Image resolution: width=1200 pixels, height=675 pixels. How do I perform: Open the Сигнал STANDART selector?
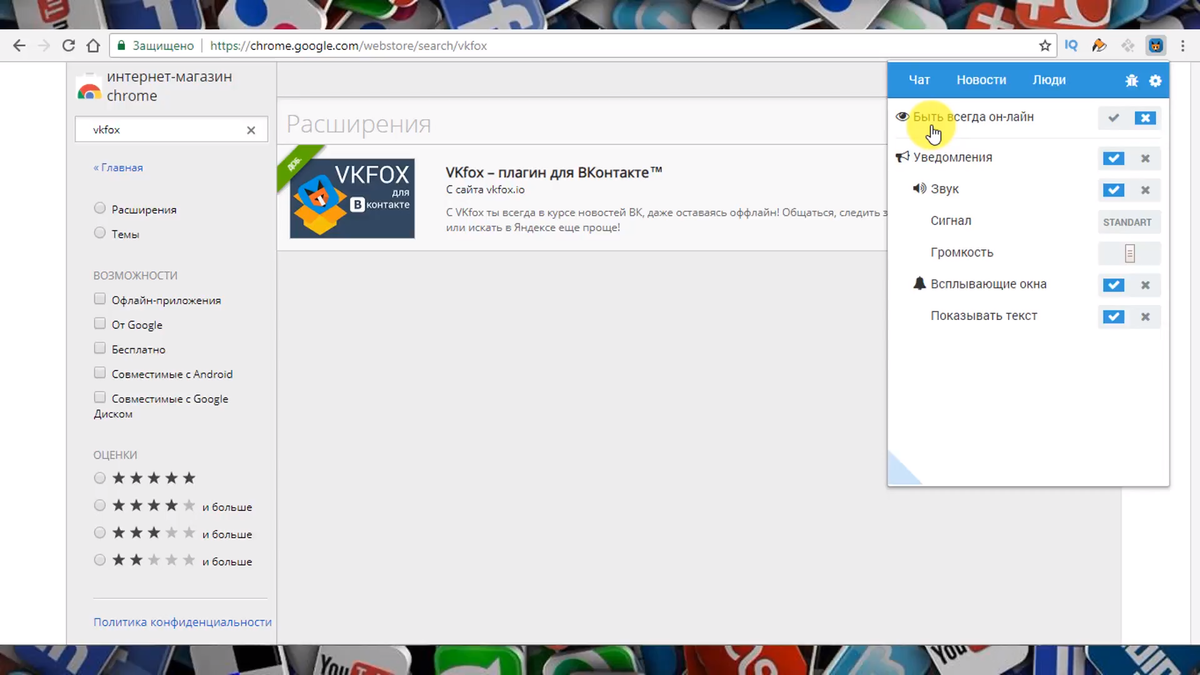pos(1128,222)
